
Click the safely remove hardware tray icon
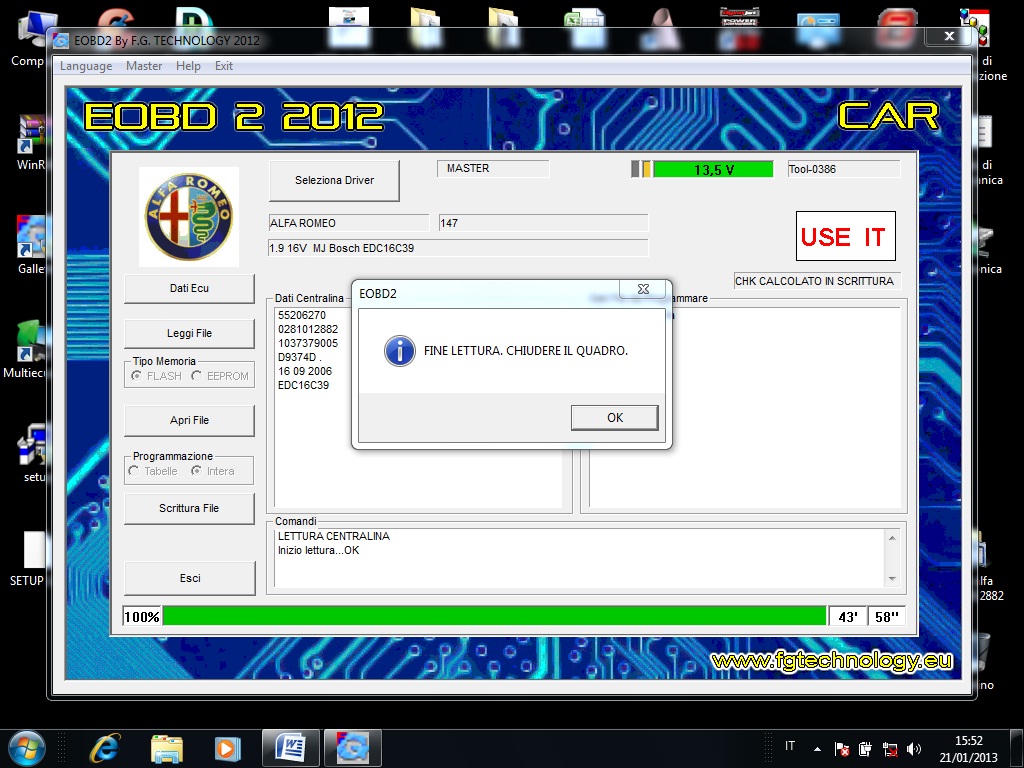click(x=865, y=749)
